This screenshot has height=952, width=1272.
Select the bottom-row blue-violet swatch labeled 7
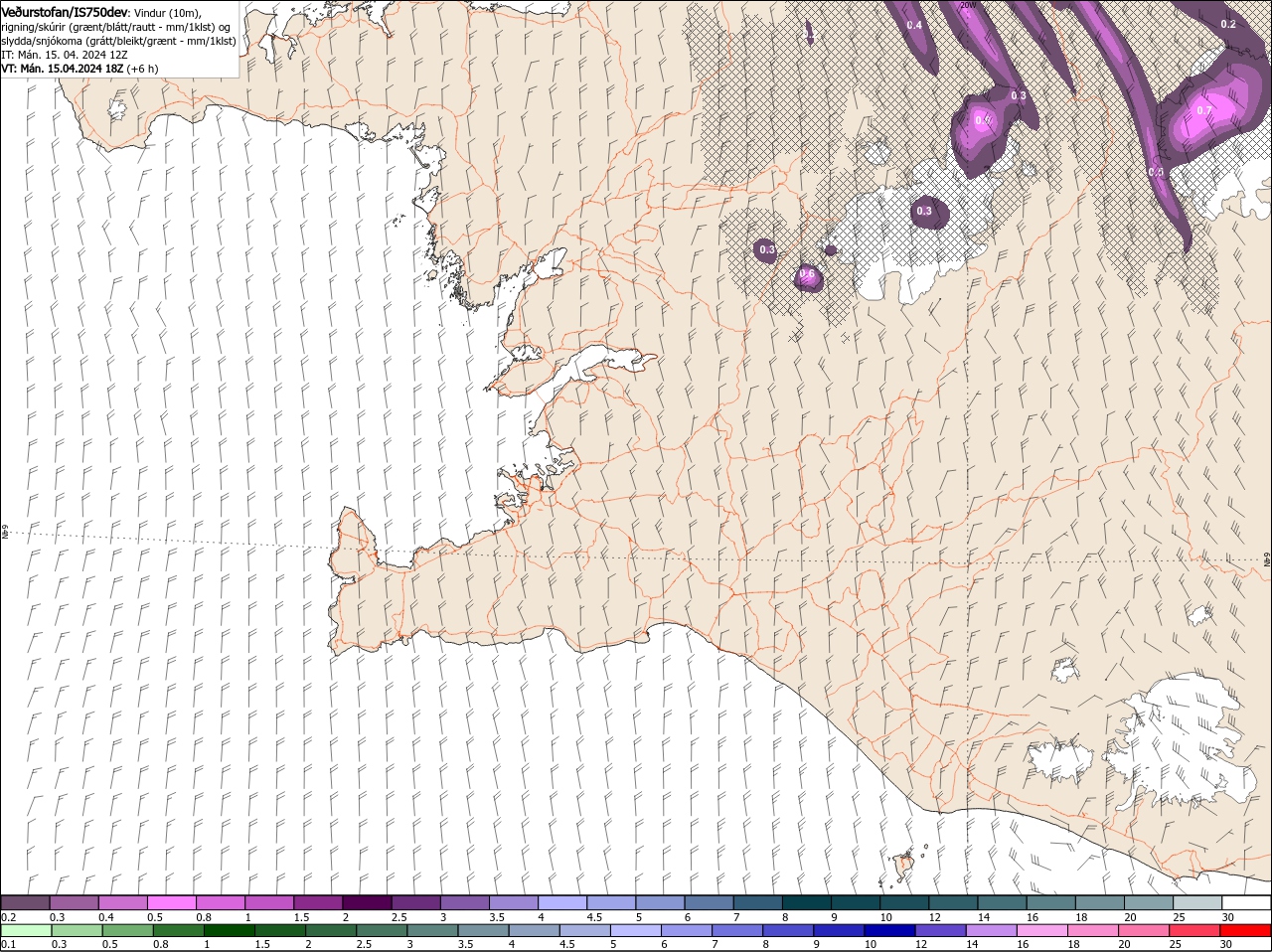(738, 930)
